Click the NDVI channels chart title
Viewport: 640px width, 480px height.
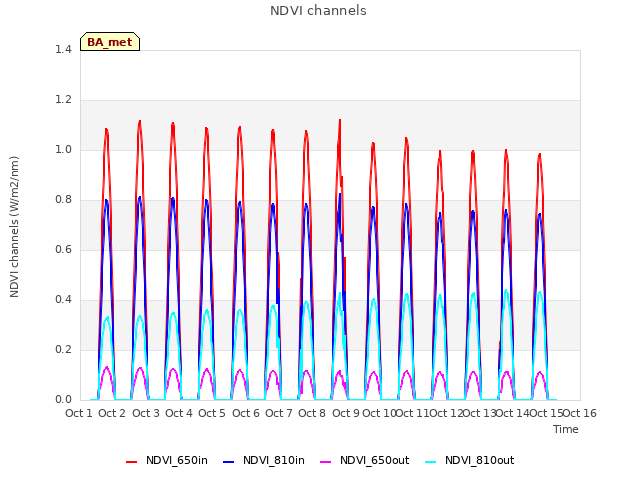click(x=318, y=10)
